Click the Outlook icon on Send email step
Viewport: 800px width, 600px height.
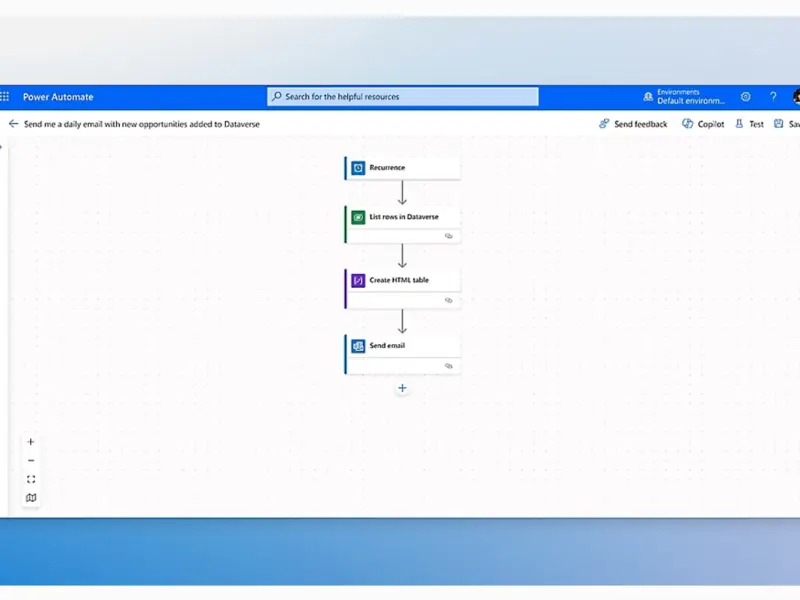(x=358, y=346)
